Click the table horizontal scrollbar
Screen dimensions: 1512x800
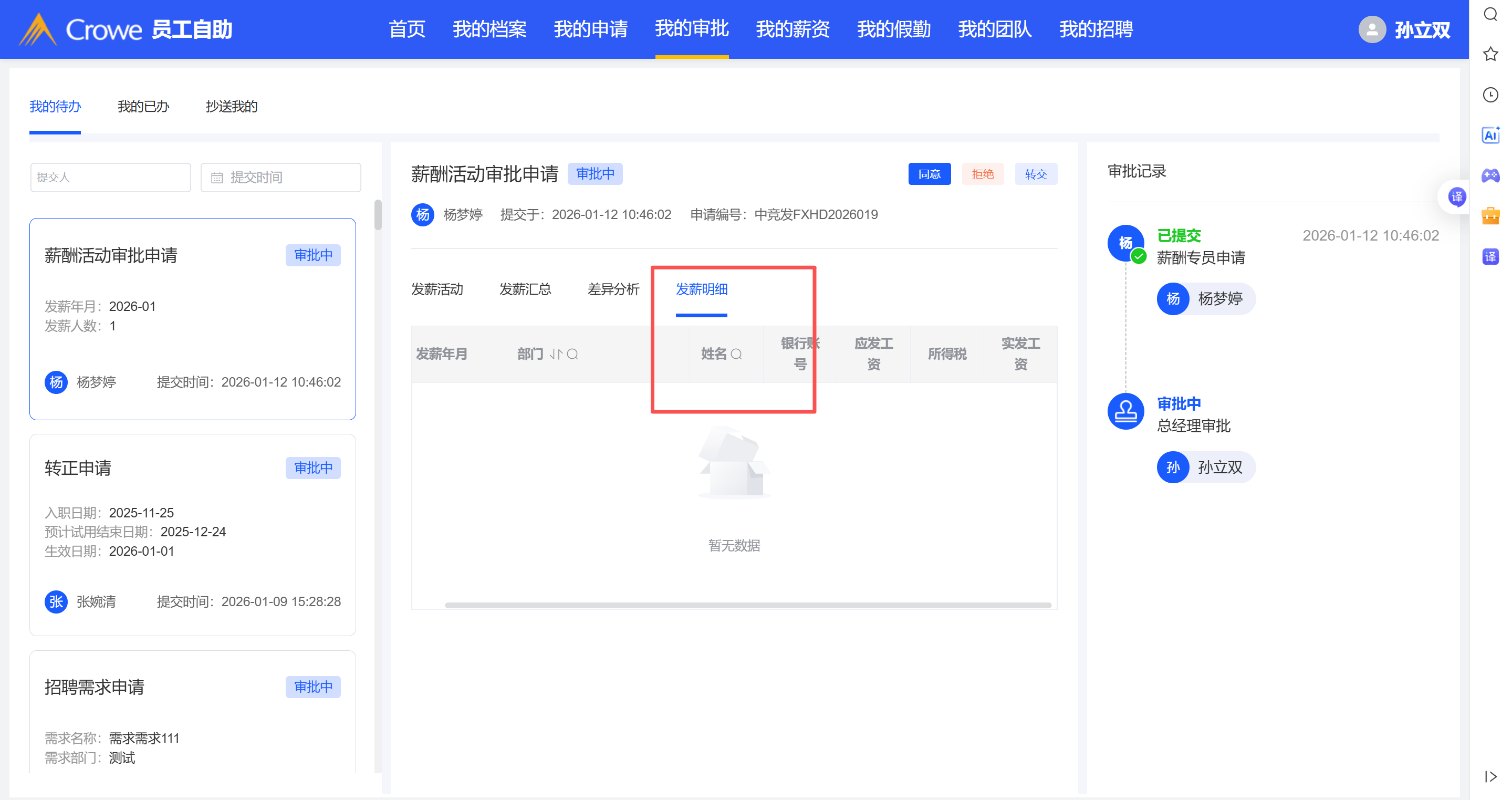(747, 605)
